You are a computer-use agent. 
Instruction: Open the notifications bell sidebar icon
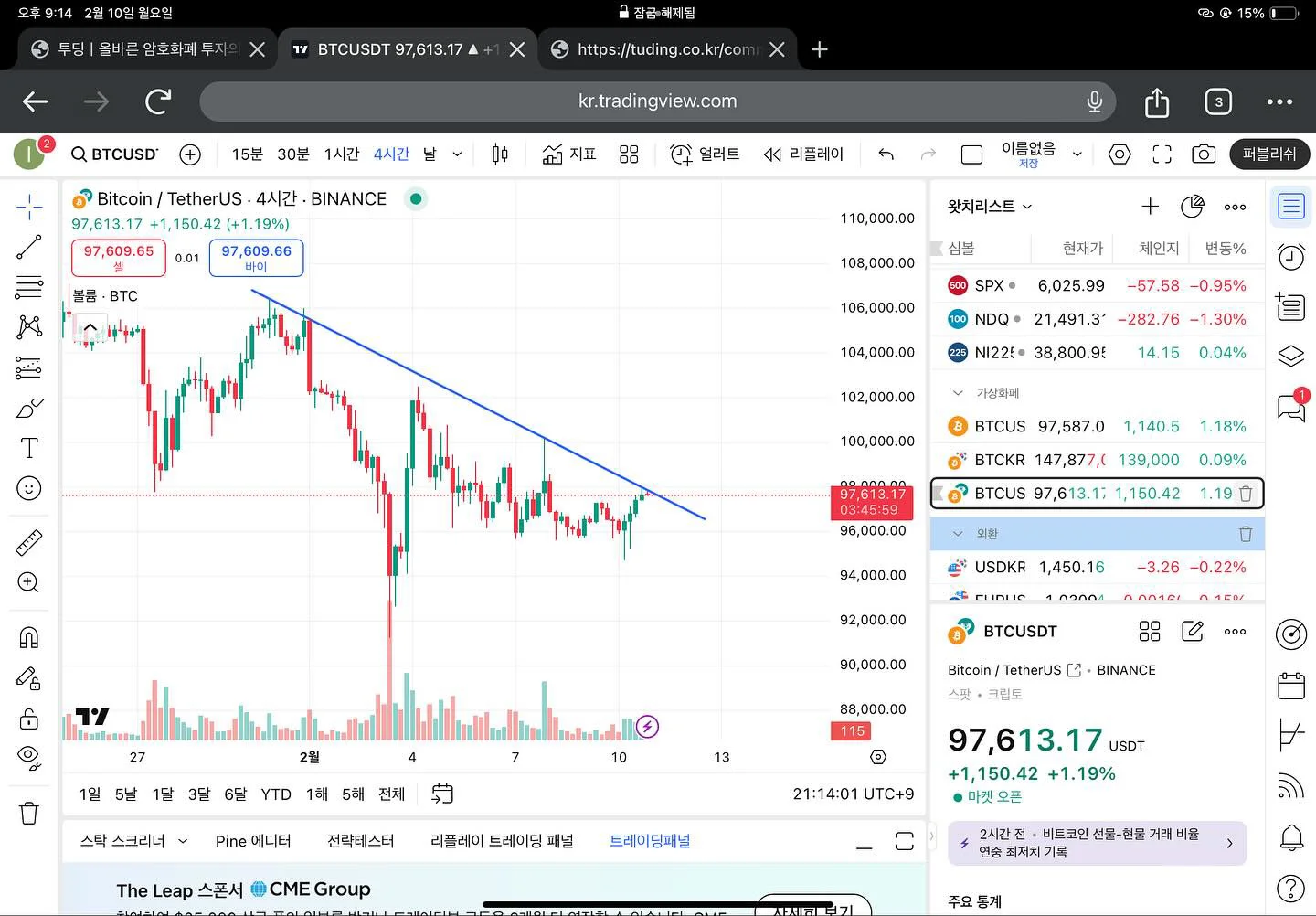1290,836
